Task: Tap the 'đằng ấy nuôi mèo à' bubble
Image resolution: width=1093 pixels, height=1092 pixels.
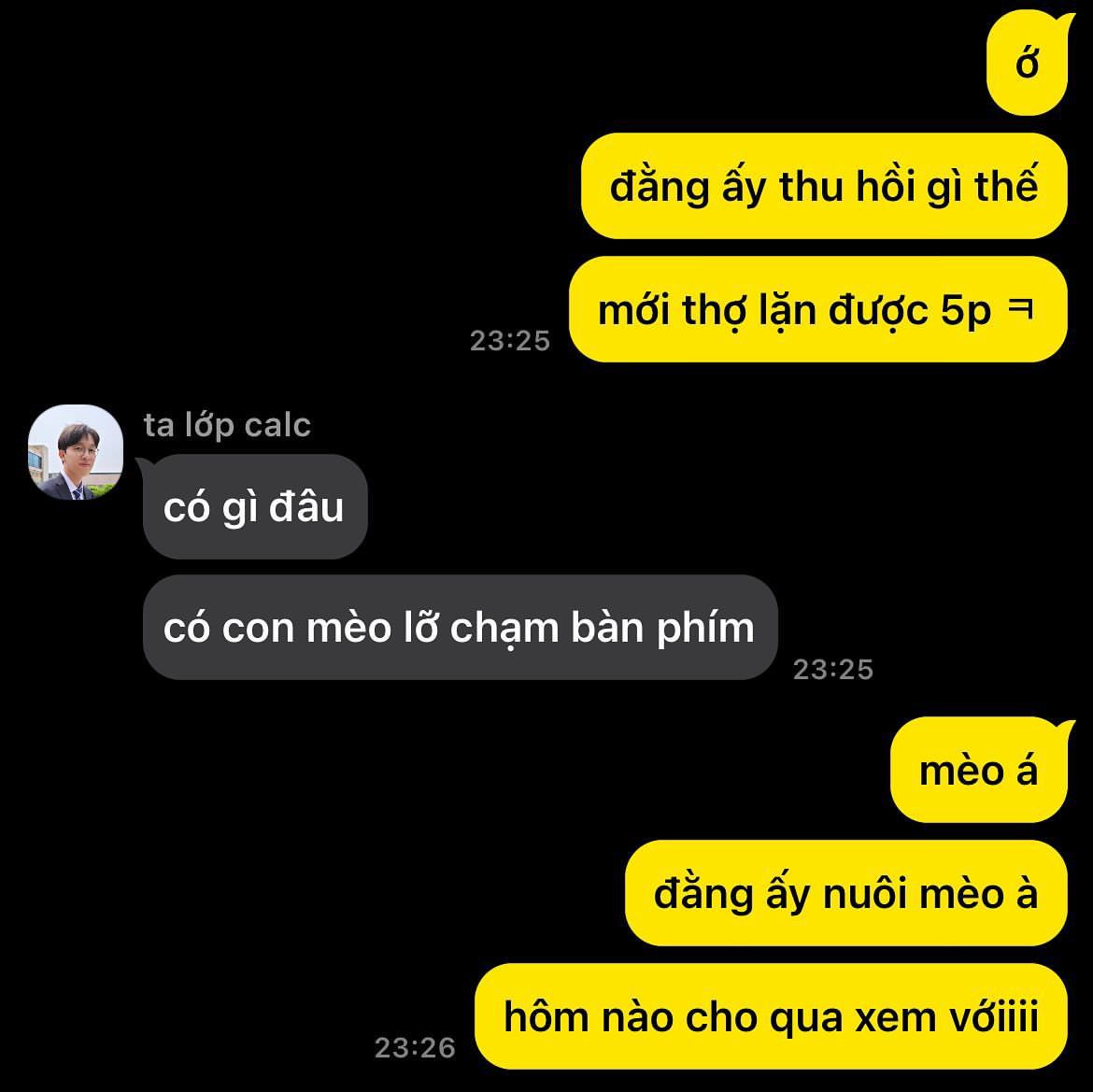Action: click(x=846, y=893)
